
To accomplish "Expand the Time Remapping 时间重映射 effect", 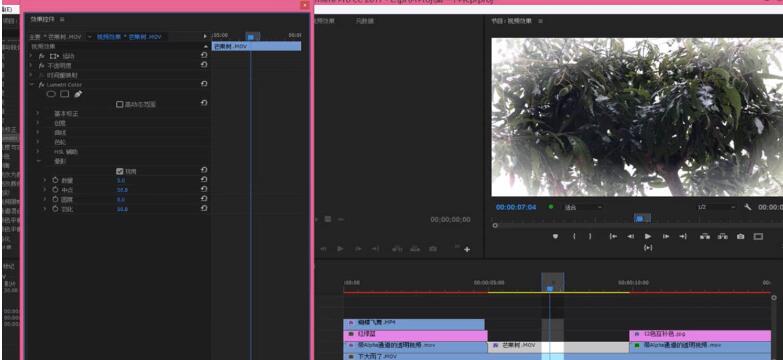I will click(x=31, y=75).
